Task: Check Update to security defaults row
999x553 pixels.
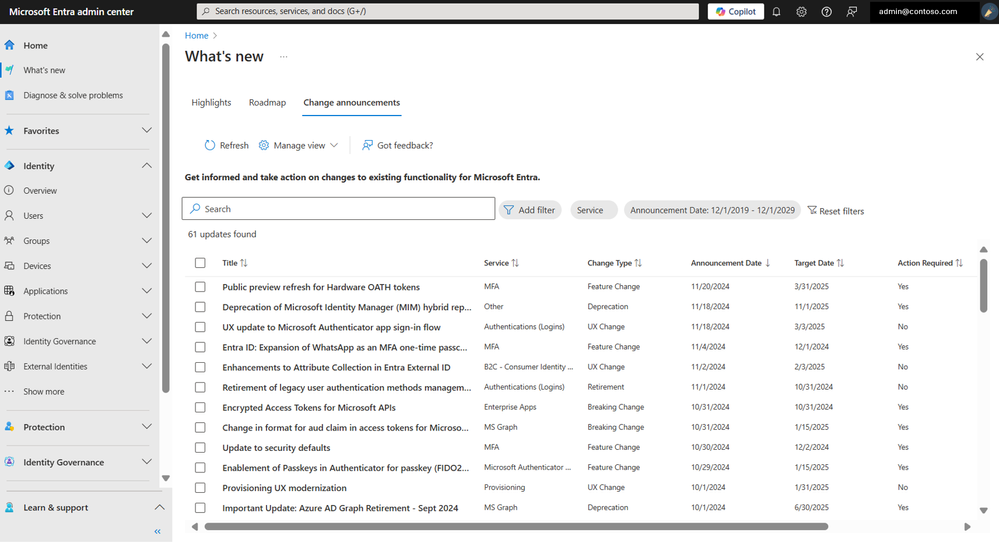Action: 200,448
